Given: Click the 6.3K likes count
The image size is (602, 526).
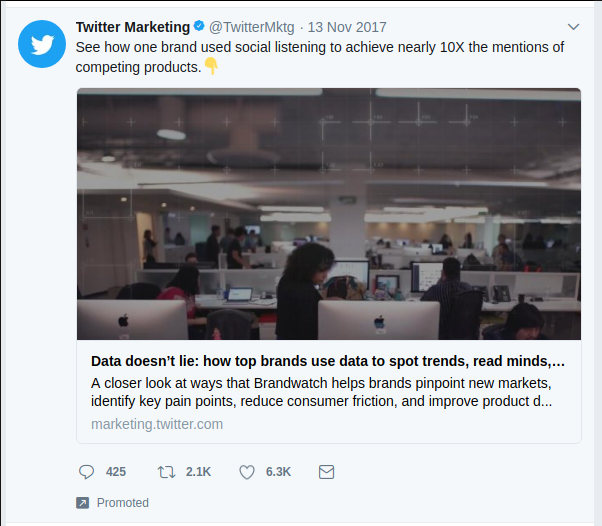Looking at the screenshot, I should [278, 472].
